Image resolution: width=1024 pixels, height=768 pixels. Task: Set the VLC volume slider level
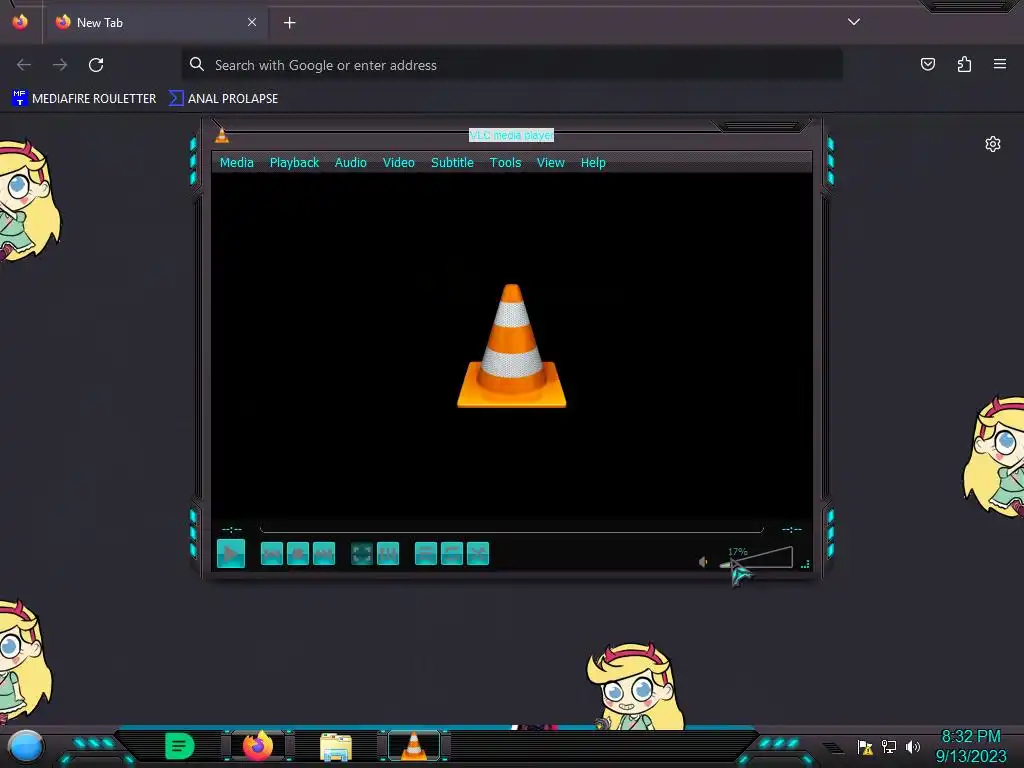click(x=756, y=558)
